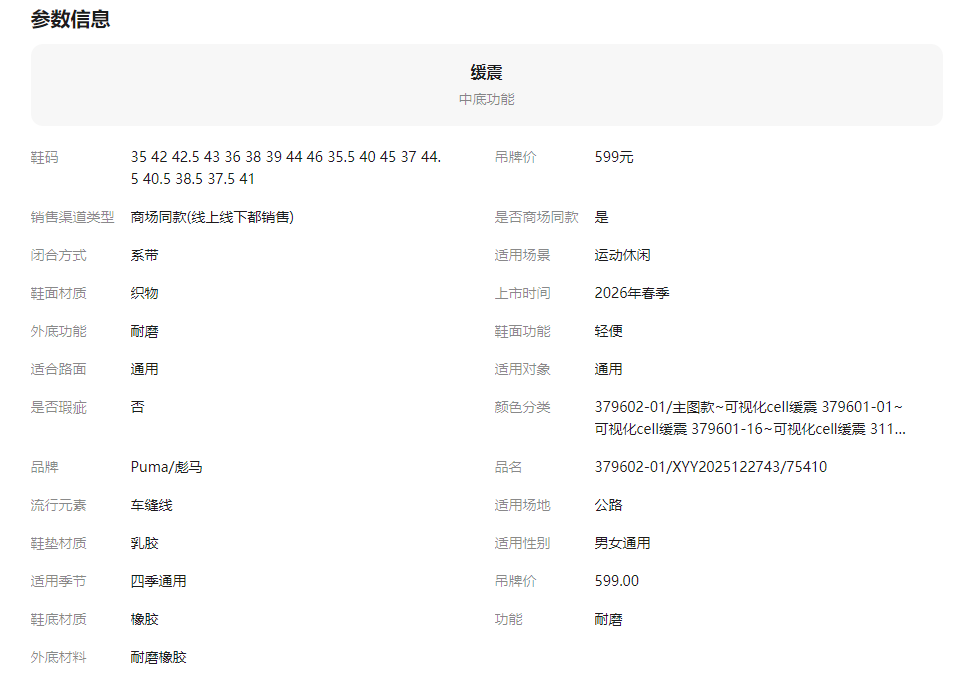Viewport: 967px width, 696px height.
Task: Click the 乳胶 insole material value
Action: coord(144,543)
